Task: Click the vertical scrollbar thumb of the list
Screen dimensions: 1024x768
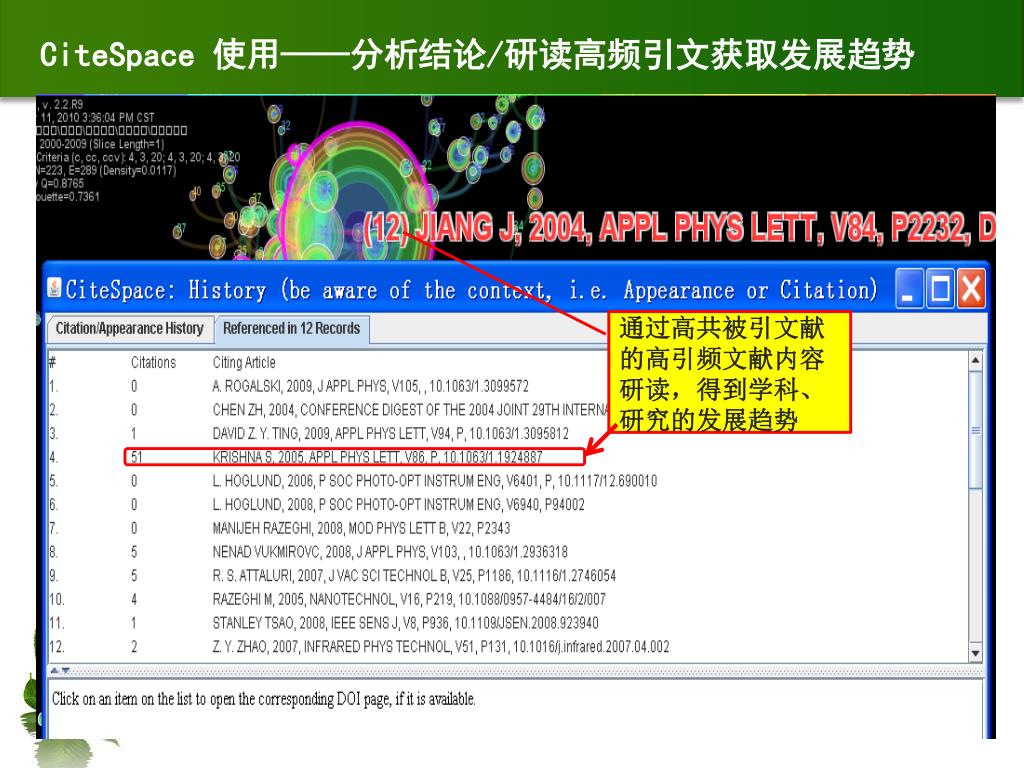Action: click(x=975, y=430)
